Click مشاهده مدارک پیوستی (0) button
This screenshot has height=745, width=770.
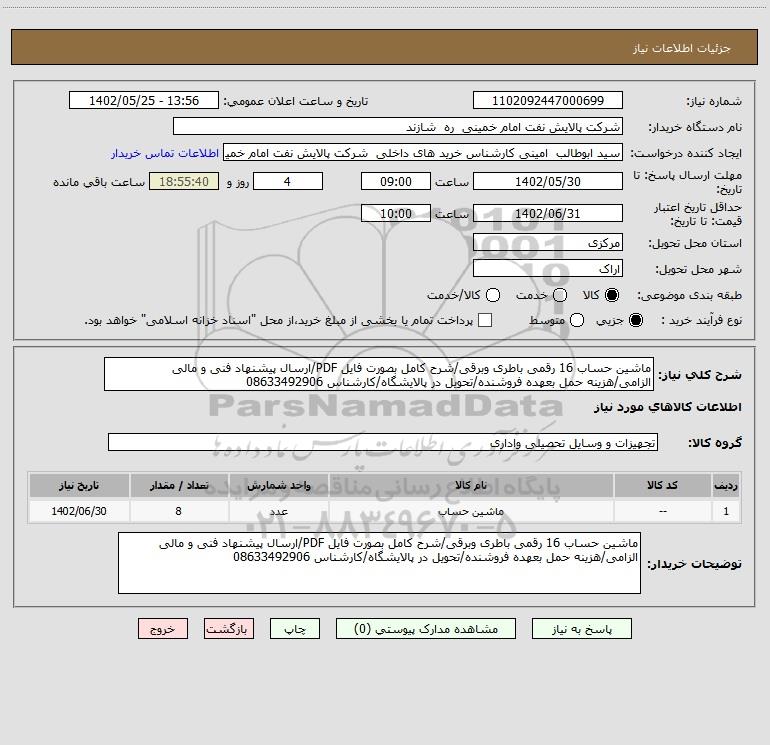pyautogui.click(x=426, y=629)
